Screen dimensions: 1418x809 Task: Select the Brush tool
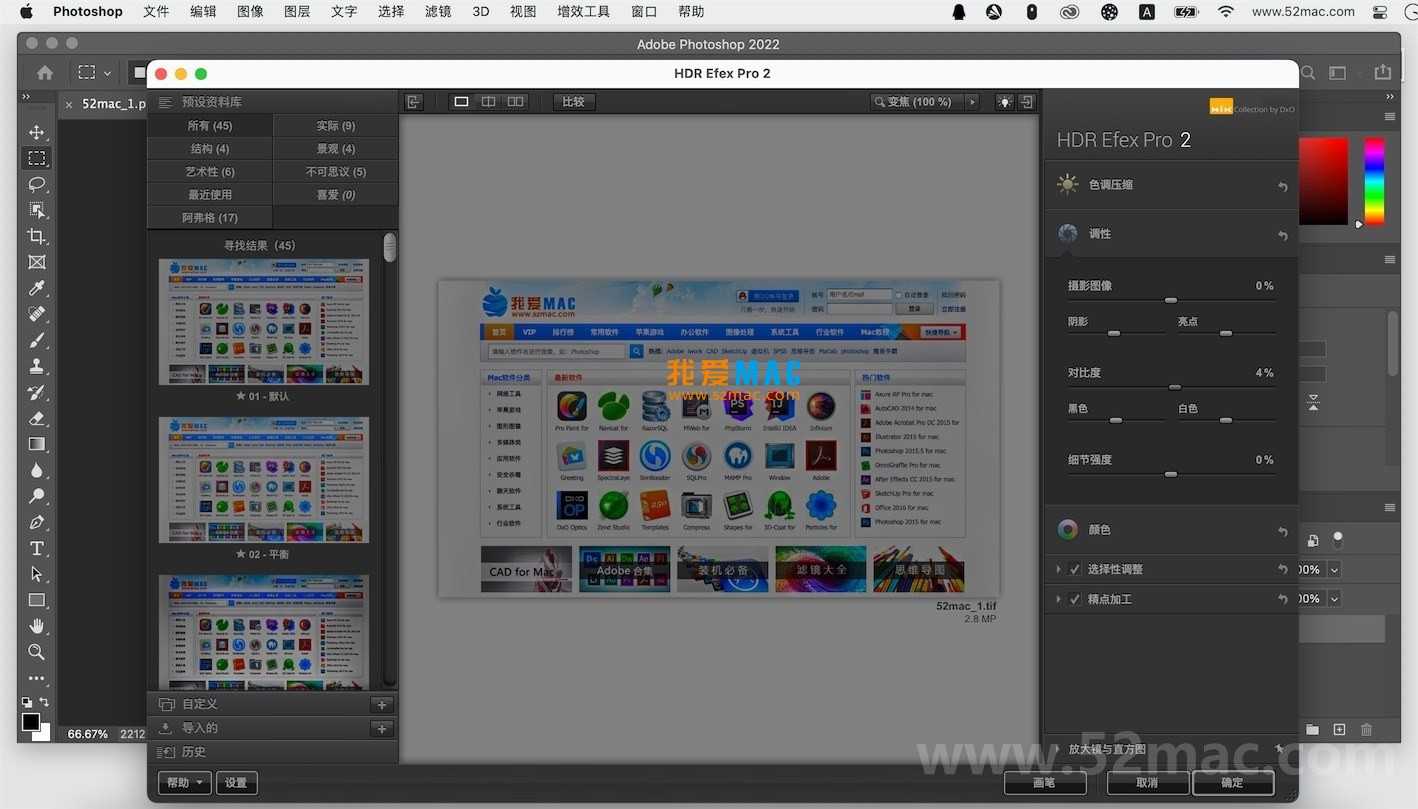37,340
